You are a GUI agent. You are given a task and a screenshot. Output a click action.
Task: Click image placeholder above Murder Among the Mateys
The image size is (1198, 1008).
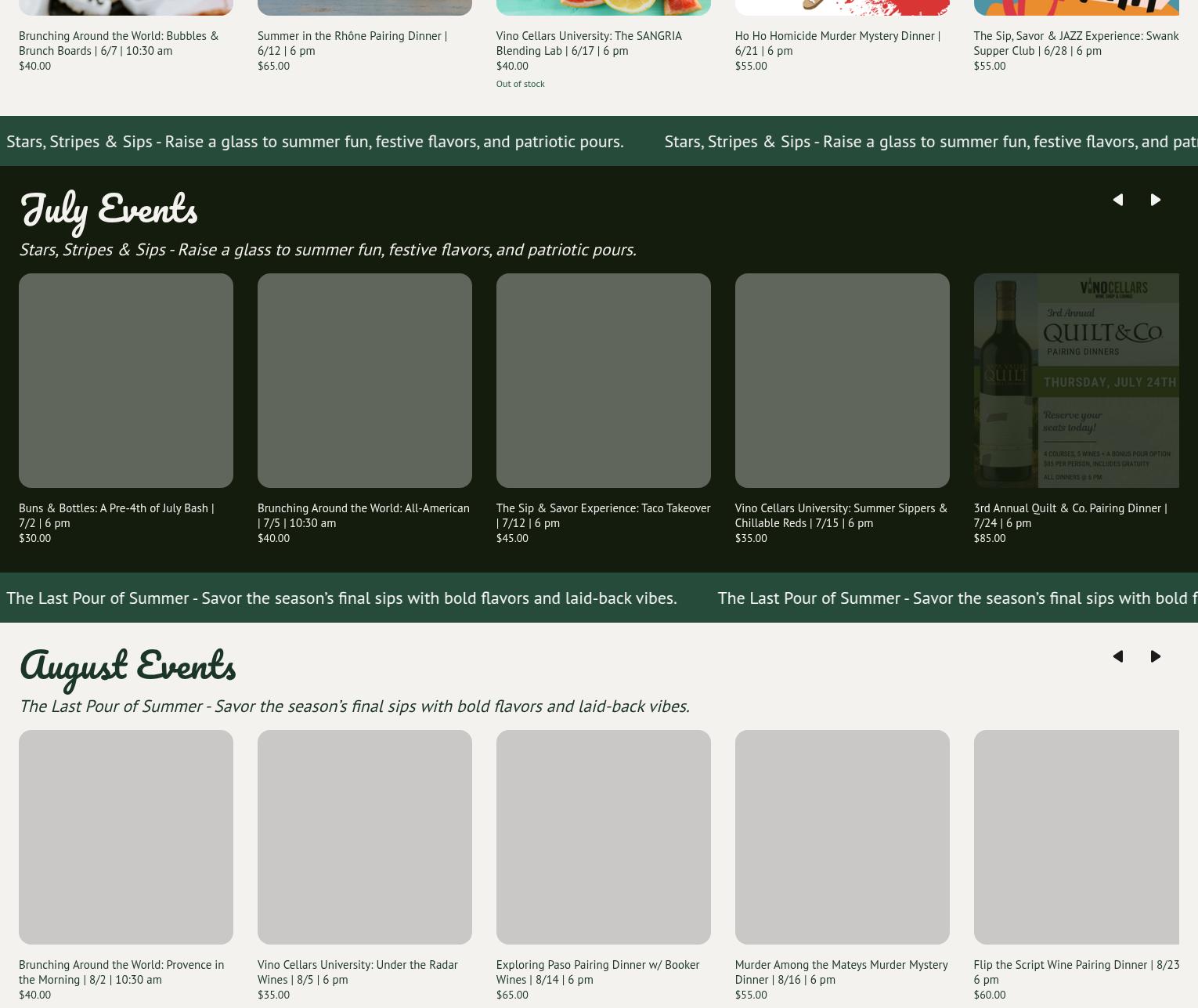843,837
